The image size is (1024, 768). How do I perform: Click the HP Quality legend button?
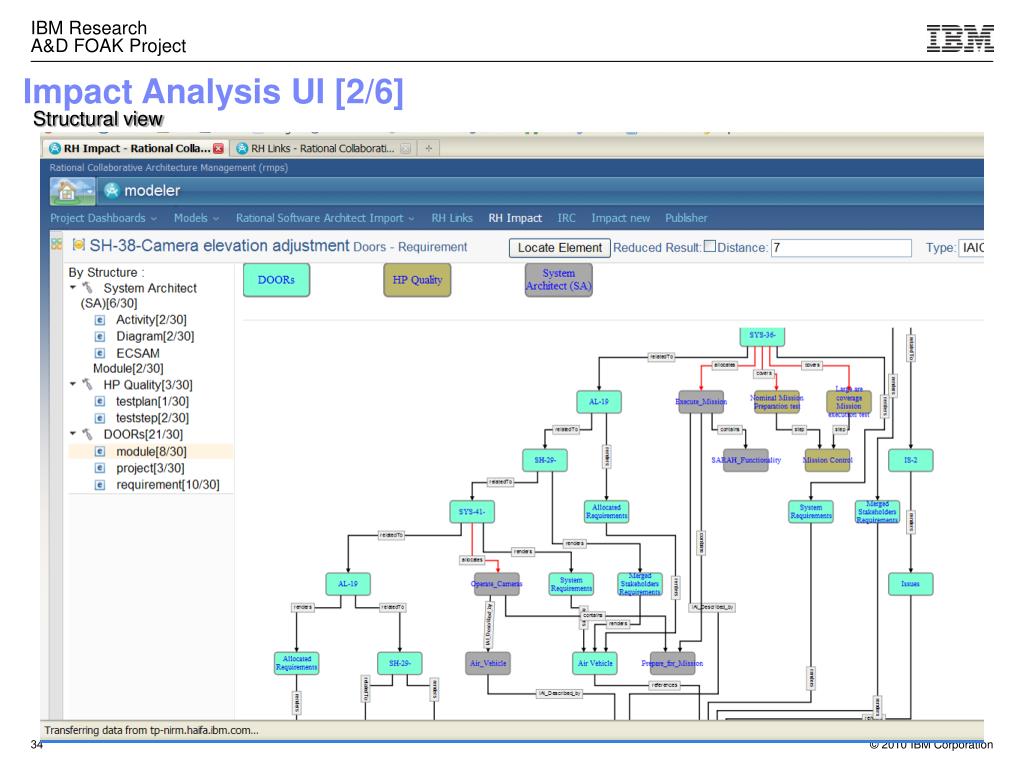417,280
